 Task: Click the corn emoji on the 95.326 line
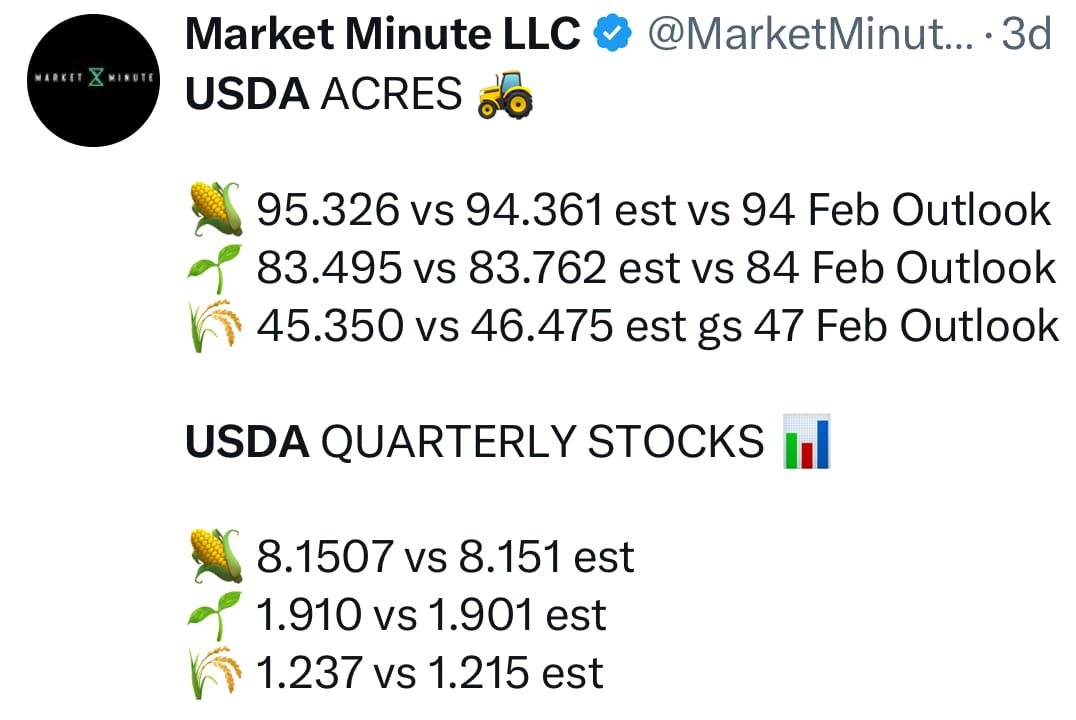click(x=215, y=211)
